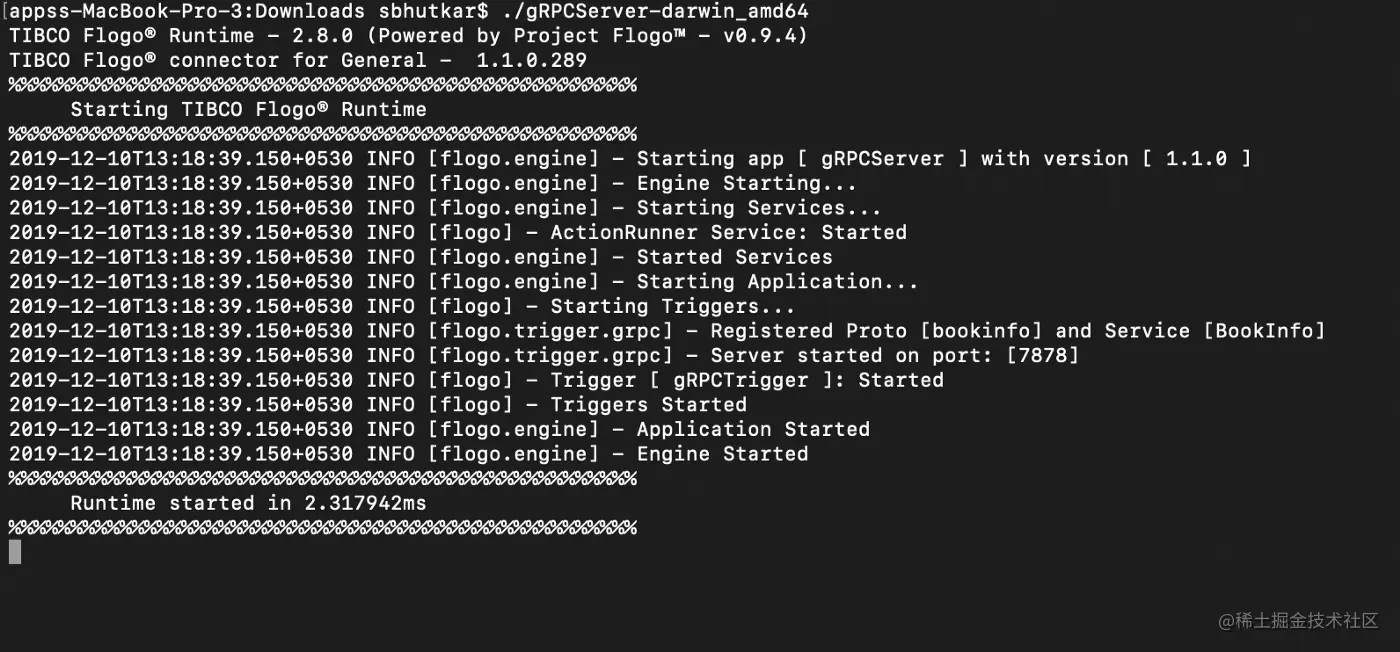Click the "Starting Triggers..." log message
Image resolution: width=1400 pixels, height=652 pixels.
(x=672, y=306)
